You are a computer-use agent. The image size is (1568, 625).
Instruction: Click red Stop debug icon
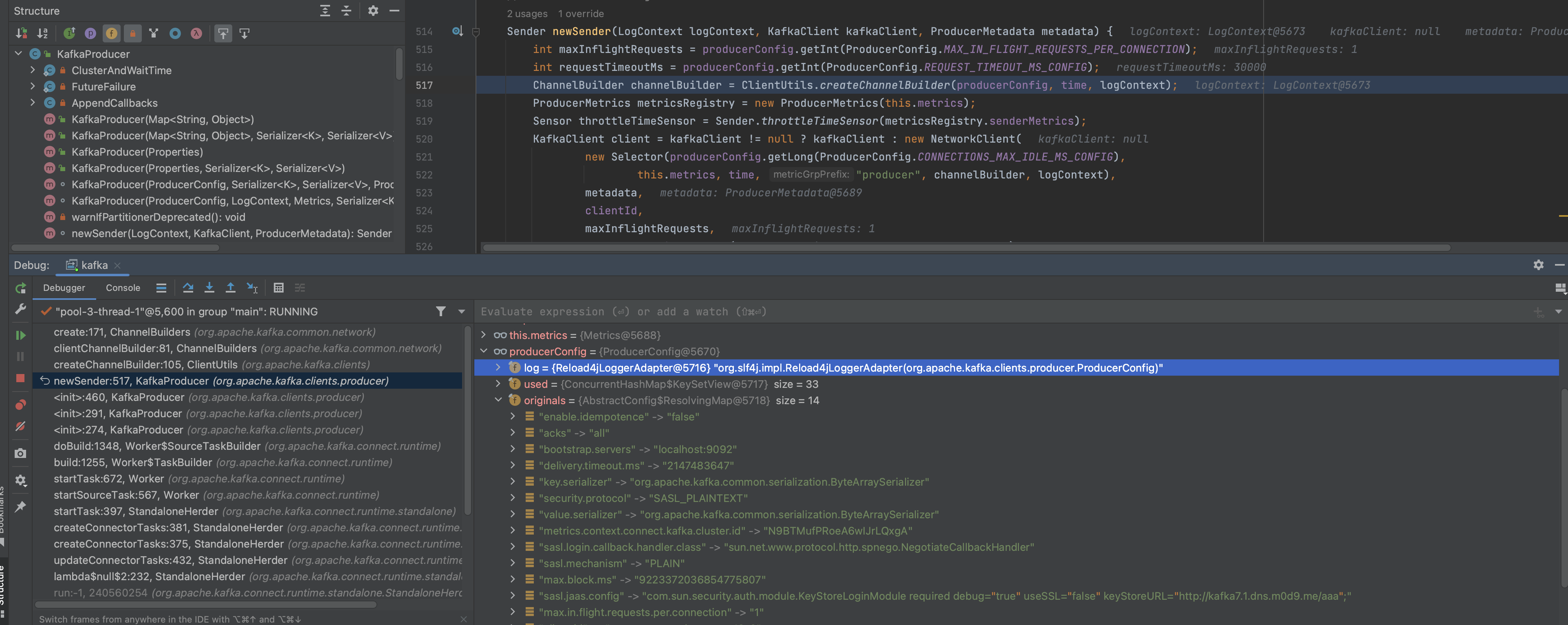coord(21,378)
